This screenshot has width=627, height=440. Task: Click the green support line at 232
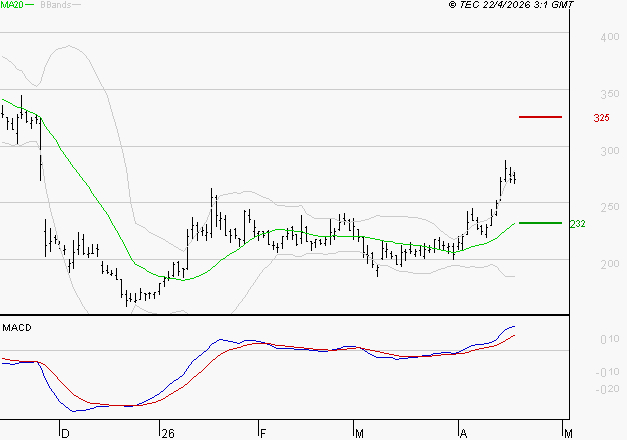pos(540,223)
